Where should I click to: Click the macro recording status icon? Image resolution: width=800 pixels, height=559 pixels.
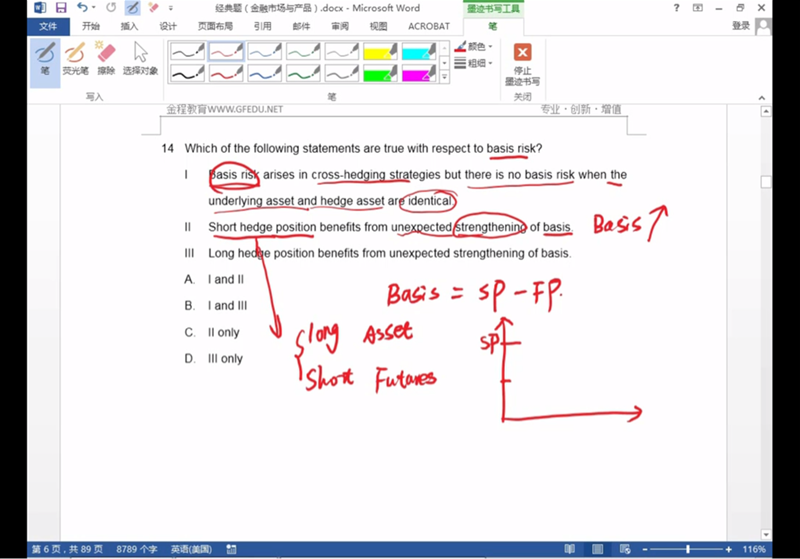[x=231, y=549]
